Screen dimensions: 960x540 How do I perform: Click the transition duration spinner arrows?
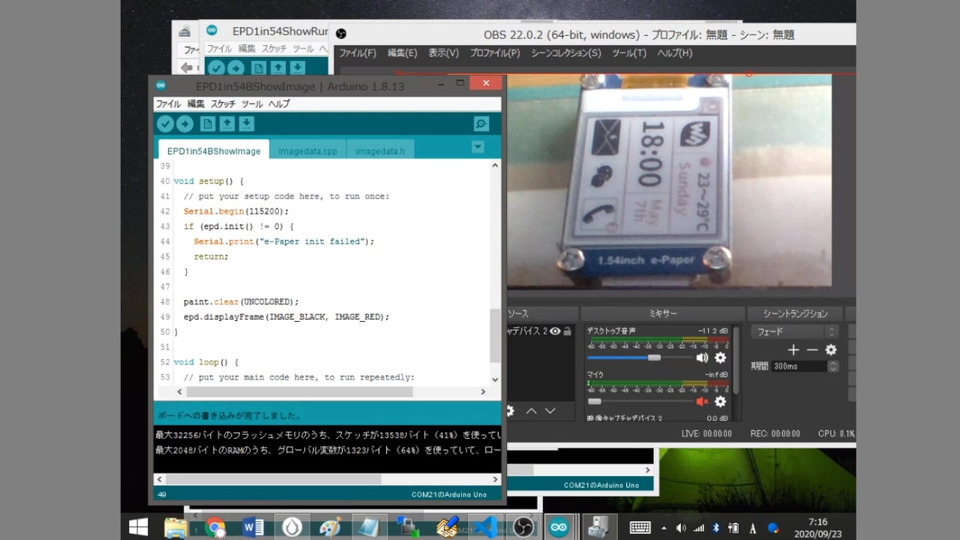(833, 366)
